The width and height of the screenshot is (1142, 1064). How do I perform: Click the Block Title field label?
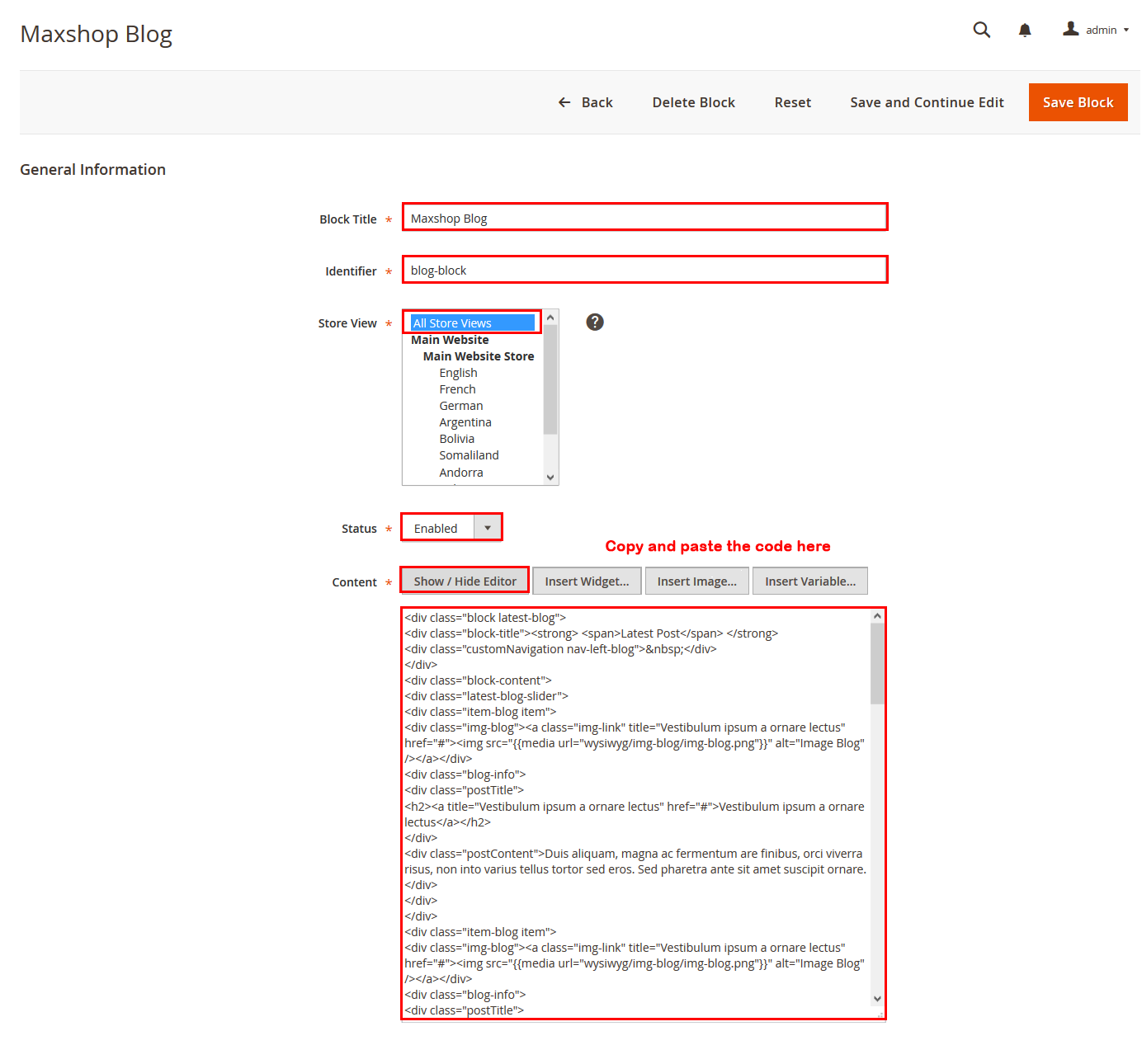347,219
